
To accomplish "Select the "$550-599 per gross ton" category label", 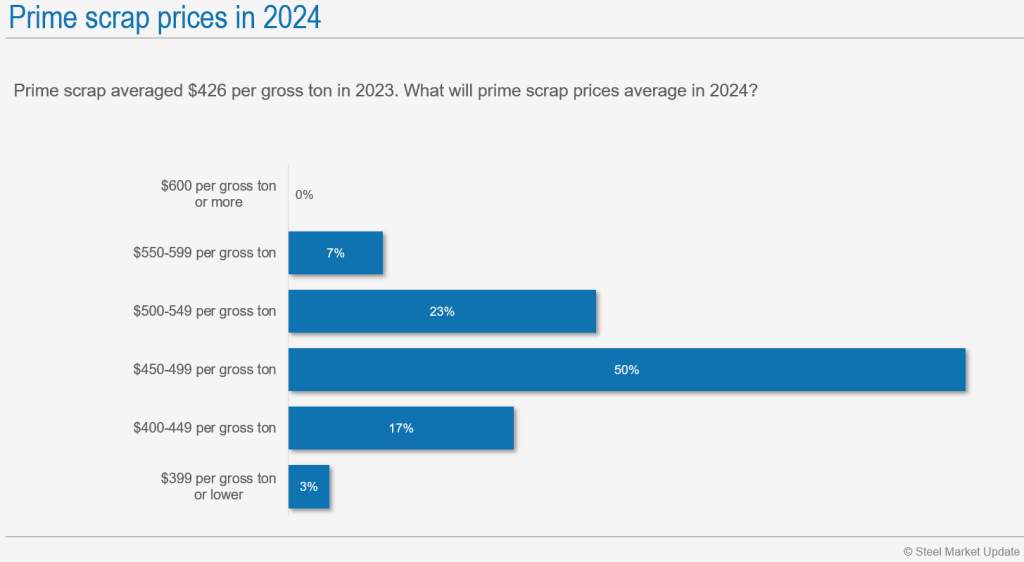I will 204,253.
